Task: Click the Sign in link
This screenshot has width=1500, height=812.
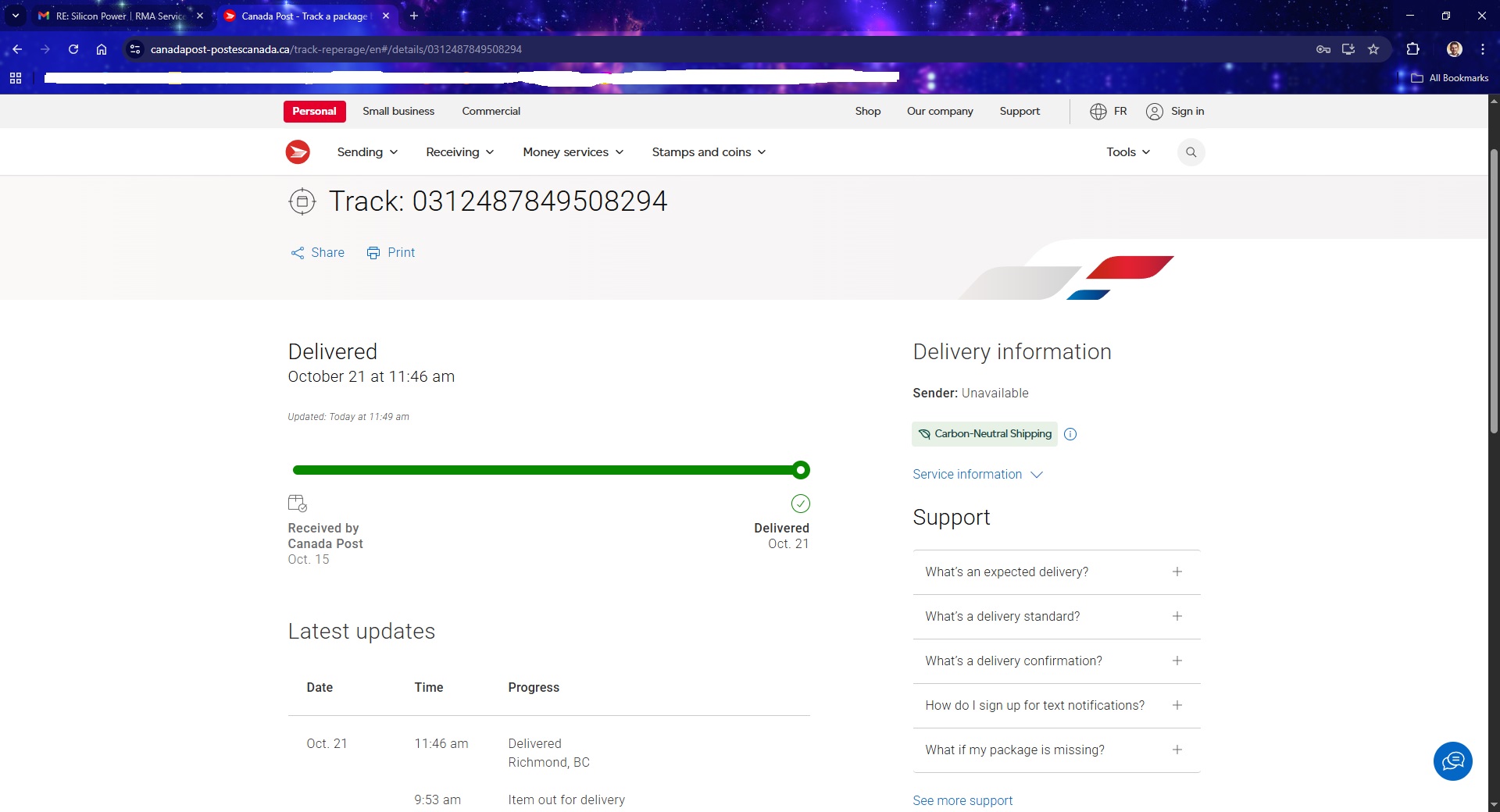Action: (x=1176, y=112)
